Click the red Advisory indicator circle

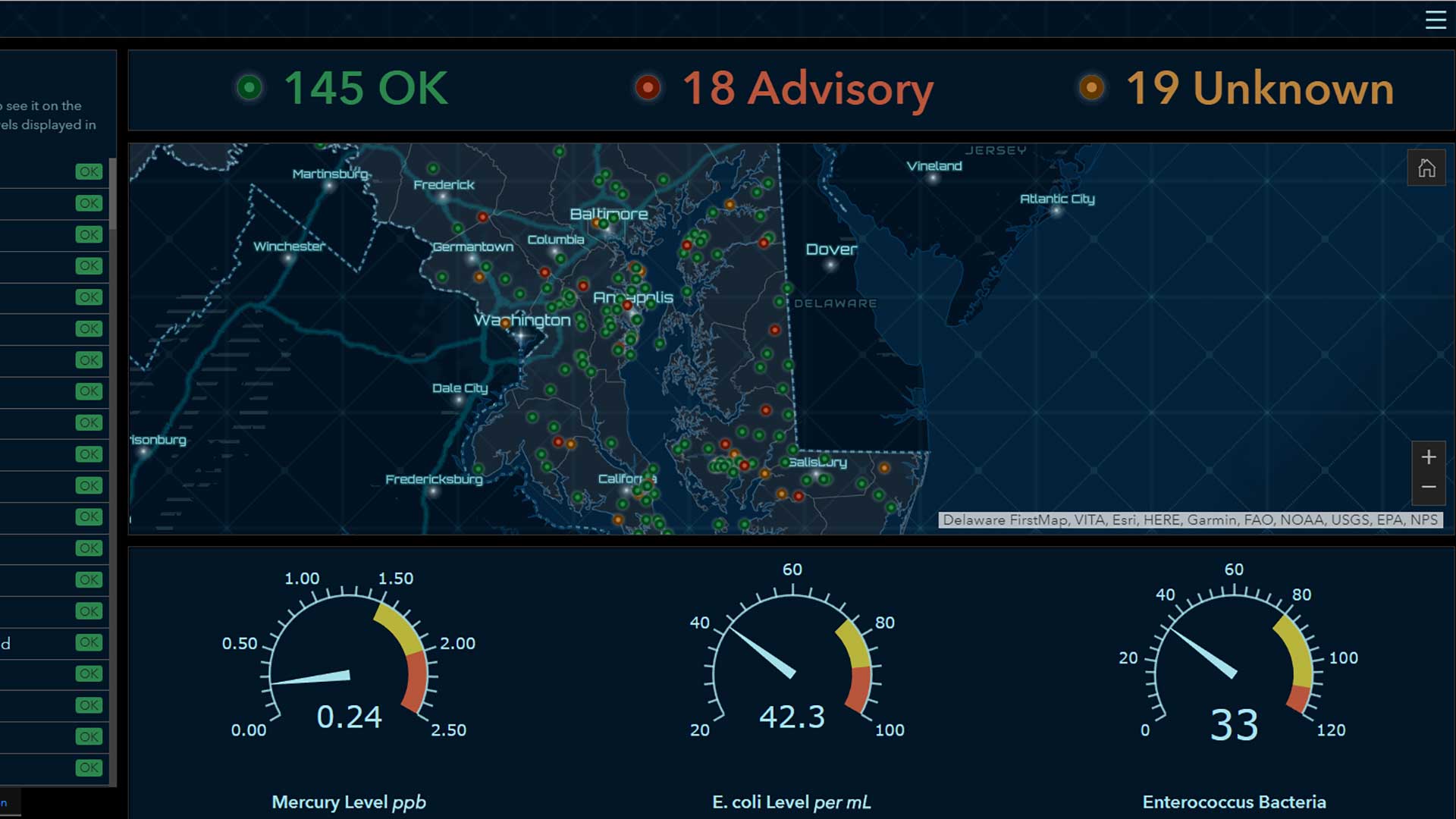pos(648,88)
